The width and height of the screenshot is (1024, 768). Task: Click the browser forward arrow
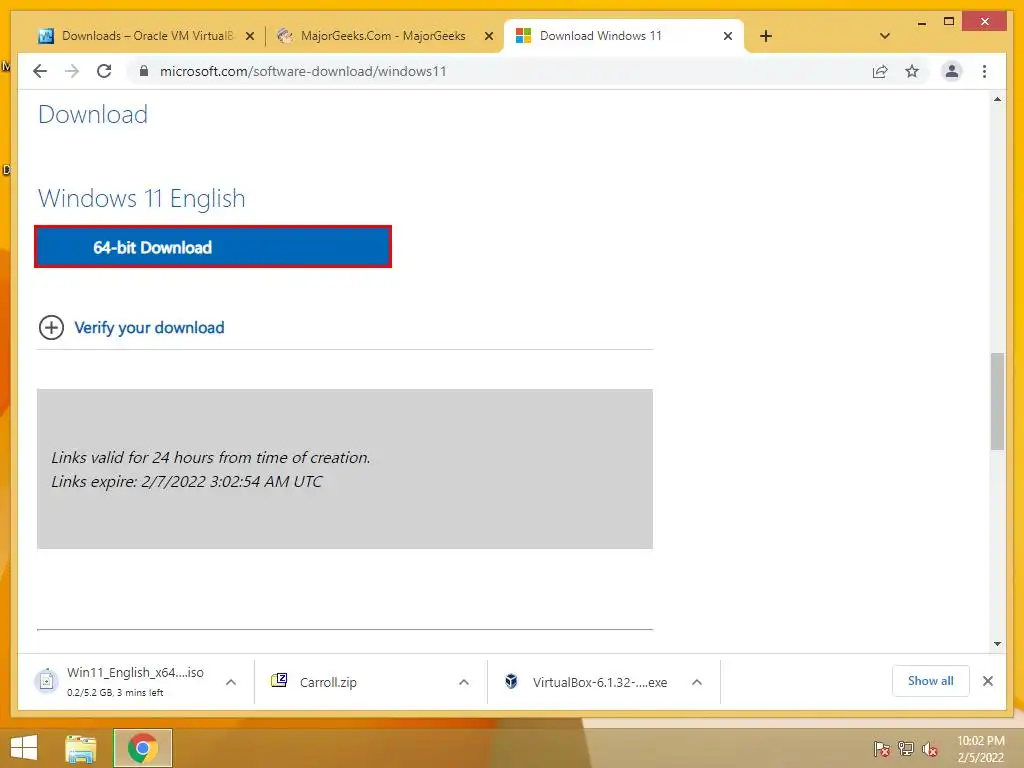coord(72,71)
